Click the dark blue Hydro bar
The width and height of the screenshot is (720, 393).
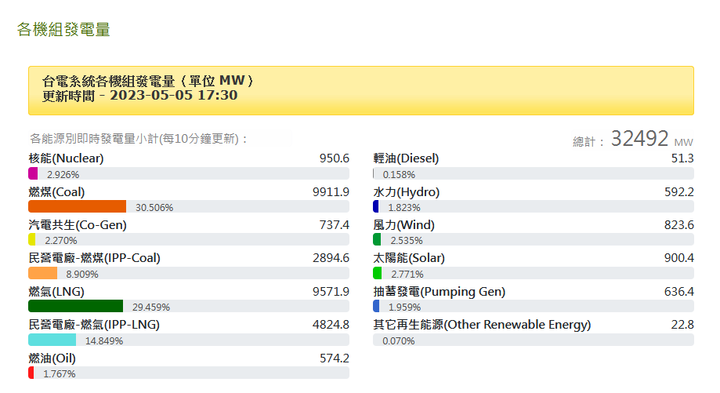tap(376, 207)
